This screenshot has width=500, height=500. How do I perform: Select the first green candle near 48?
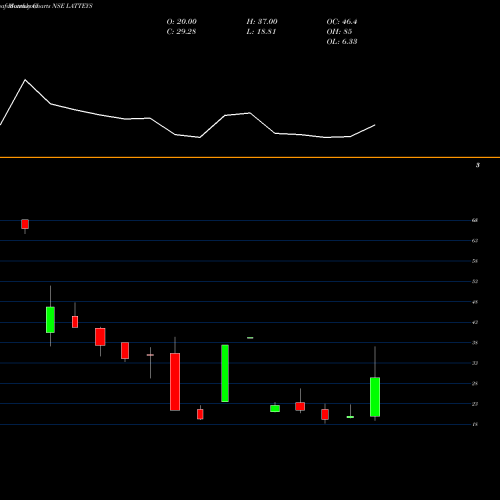[50, 320]
